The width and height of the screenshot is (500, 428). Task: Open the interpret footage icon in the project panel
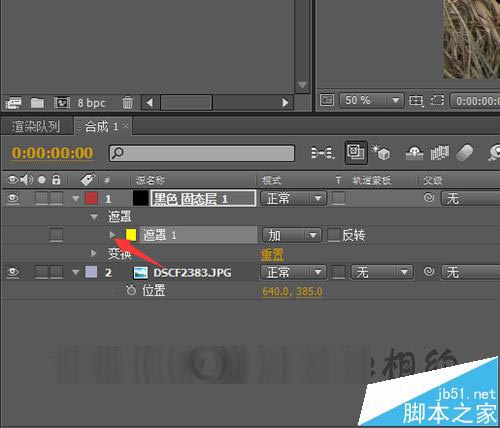14,103
